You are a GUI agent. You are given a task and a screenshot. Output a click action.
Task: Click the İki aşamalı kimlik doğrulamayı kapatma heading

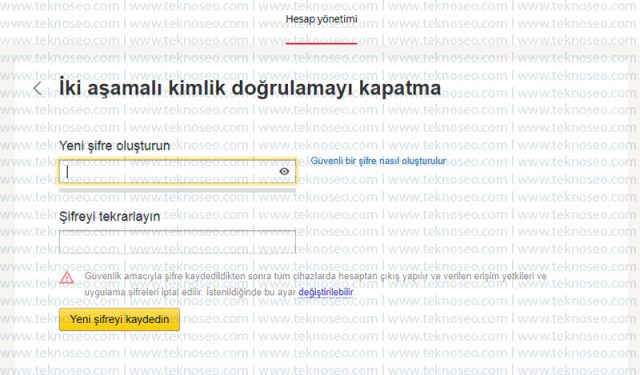[x=250, y=89]
